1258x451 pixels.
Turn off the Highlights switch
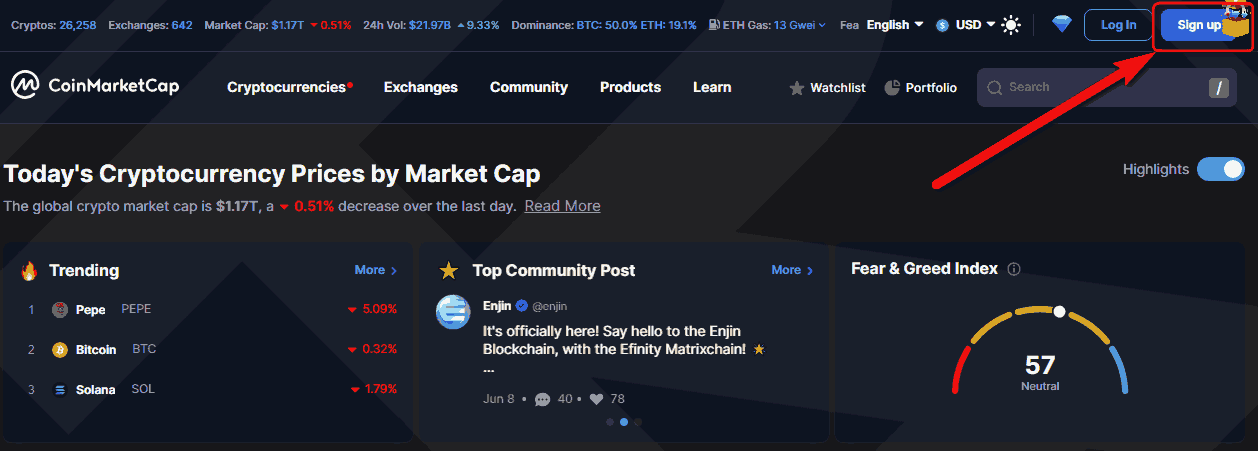point(1221,169)
